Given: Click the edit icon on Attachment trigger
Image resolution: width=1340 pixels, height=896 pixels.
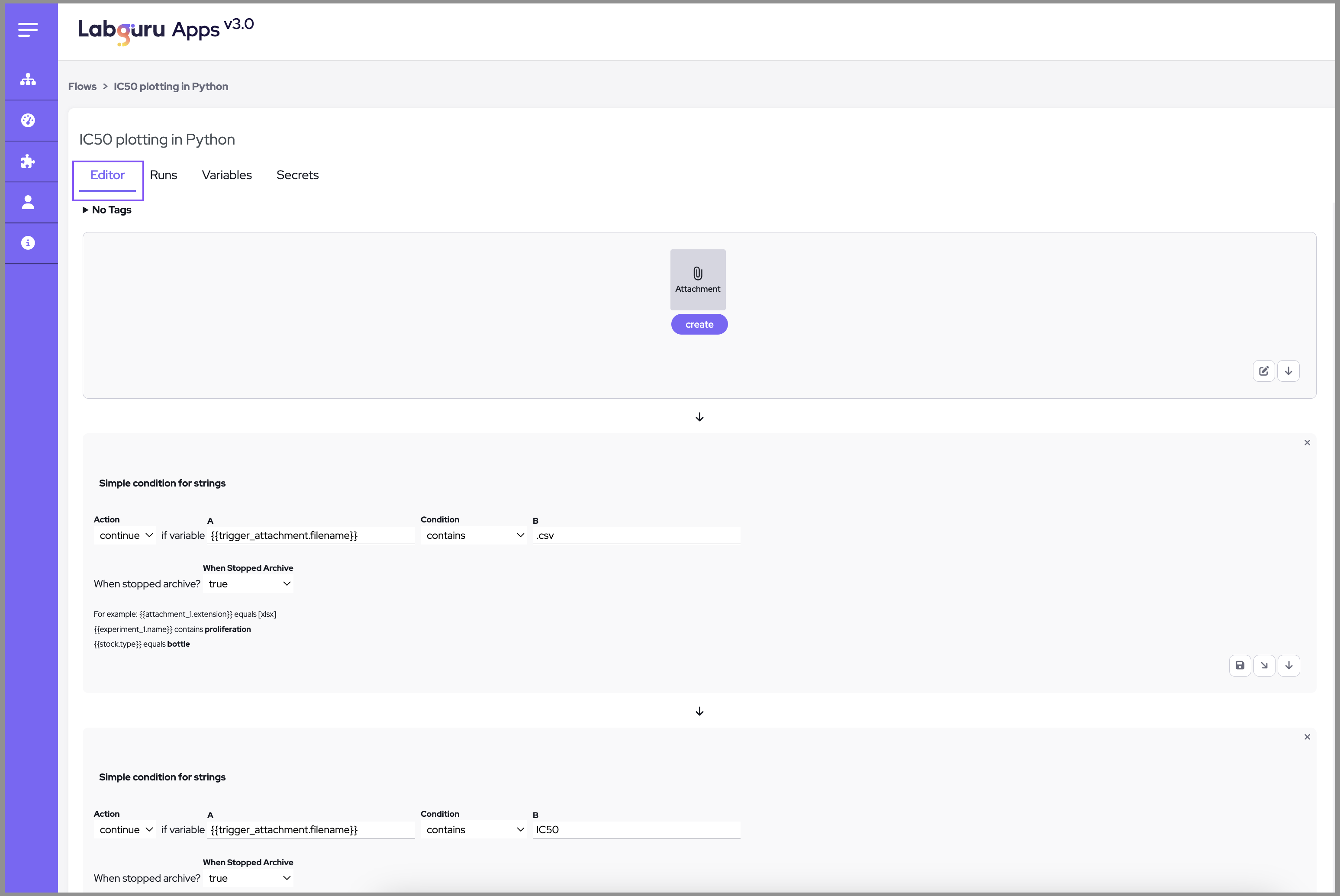Looking at the screenshot, I should (1263, 371).
